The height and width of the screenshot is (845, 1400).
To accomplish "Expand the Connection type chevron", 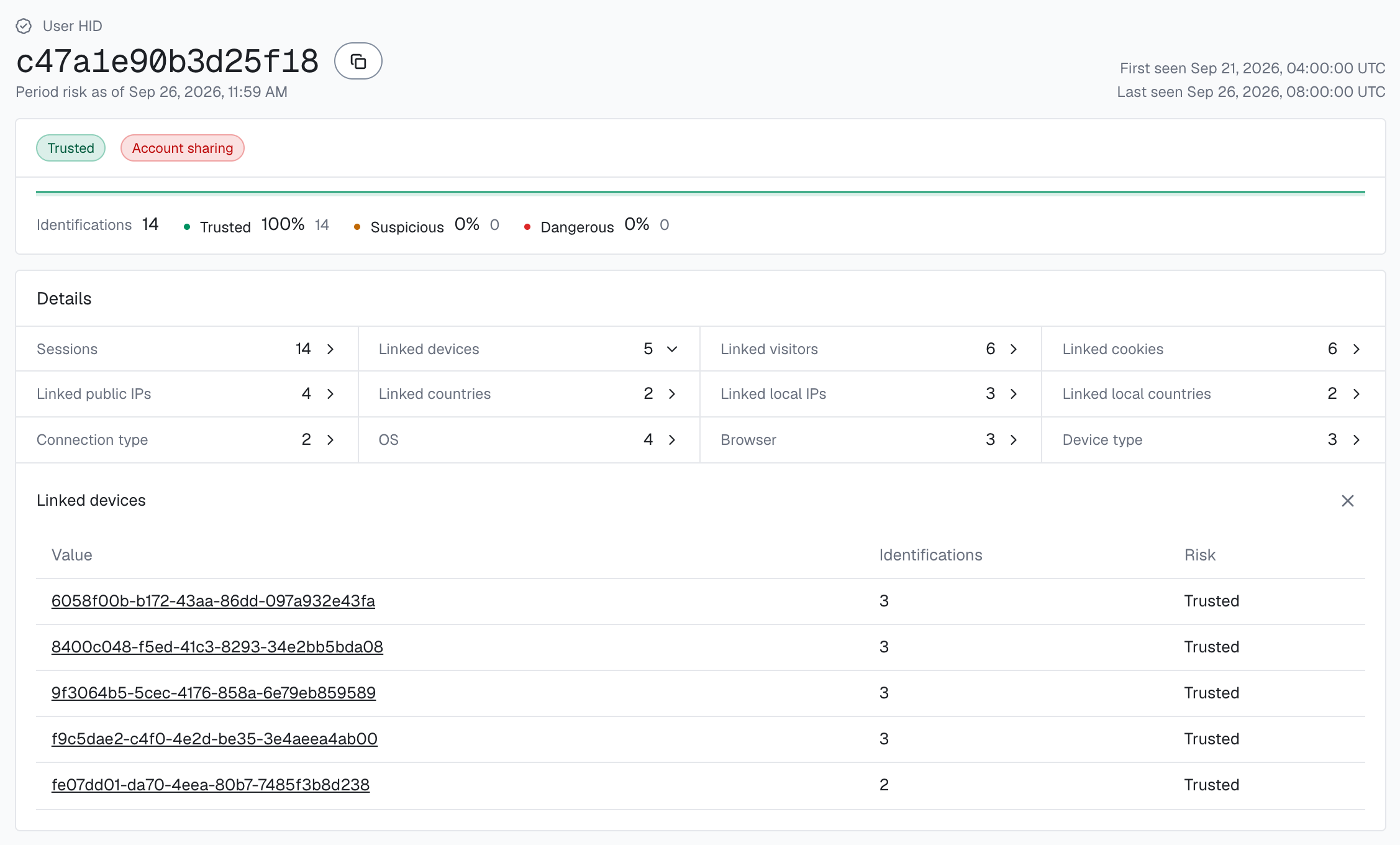I will (330, 440).
